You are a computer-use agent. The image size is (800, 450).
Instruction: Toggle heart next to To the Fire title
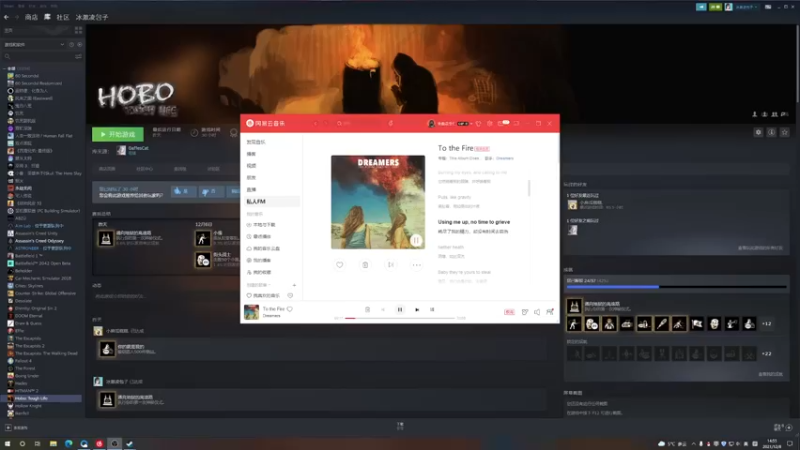[x=290, y=309]
